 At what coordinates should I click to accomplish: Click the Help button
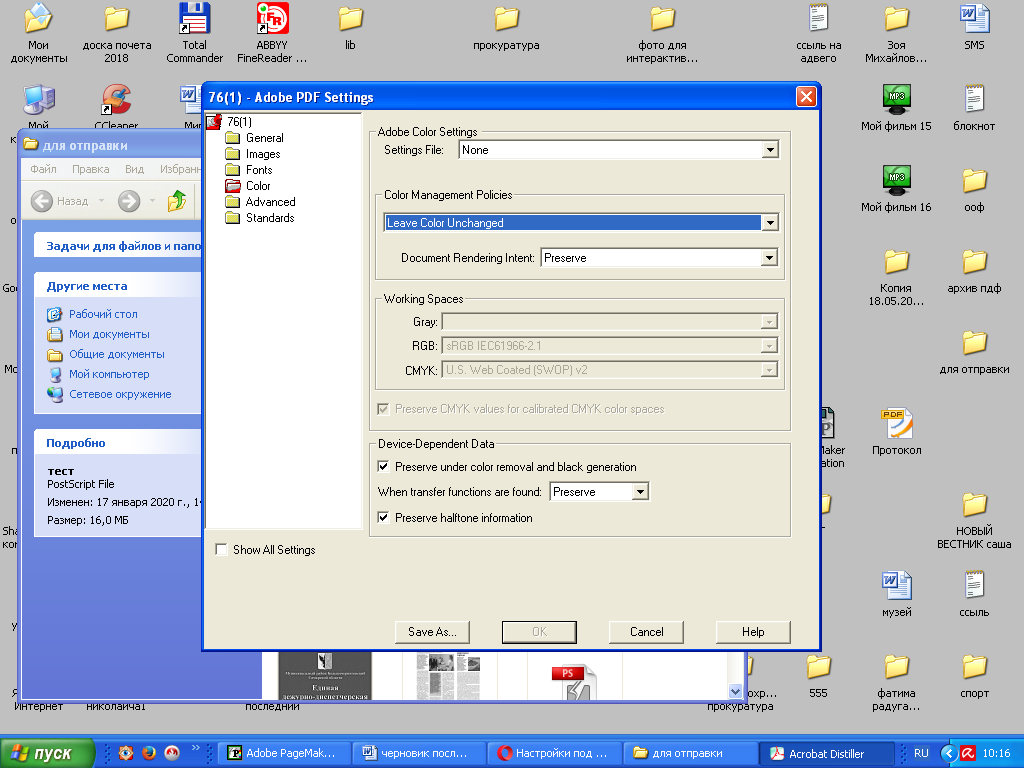pyautogui.click(x=753, y=632)
